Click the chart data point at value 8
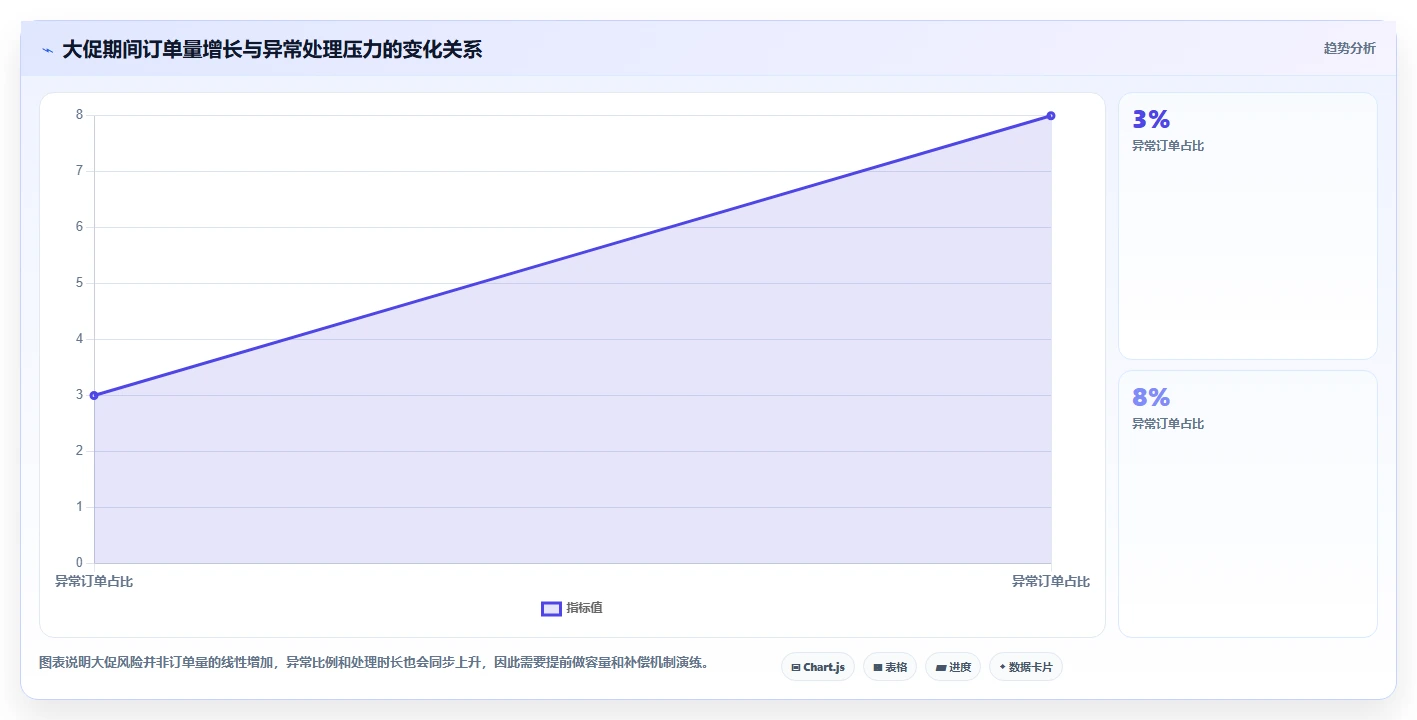The width and height of the screenshot is (1417, 720). 1051,115
